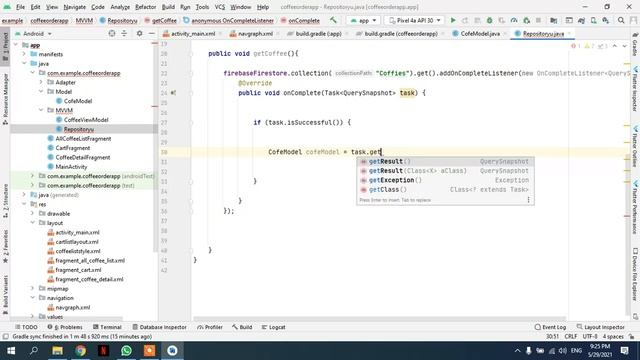Switch to build.gradle (app) tab
This screenshot has width=640, height=360.
(x=318, y=33)
